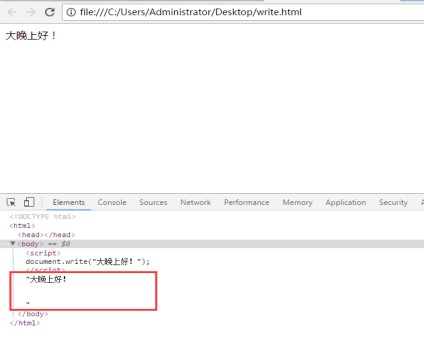
Task: Select the <body> node row
Action: point(212,244)
